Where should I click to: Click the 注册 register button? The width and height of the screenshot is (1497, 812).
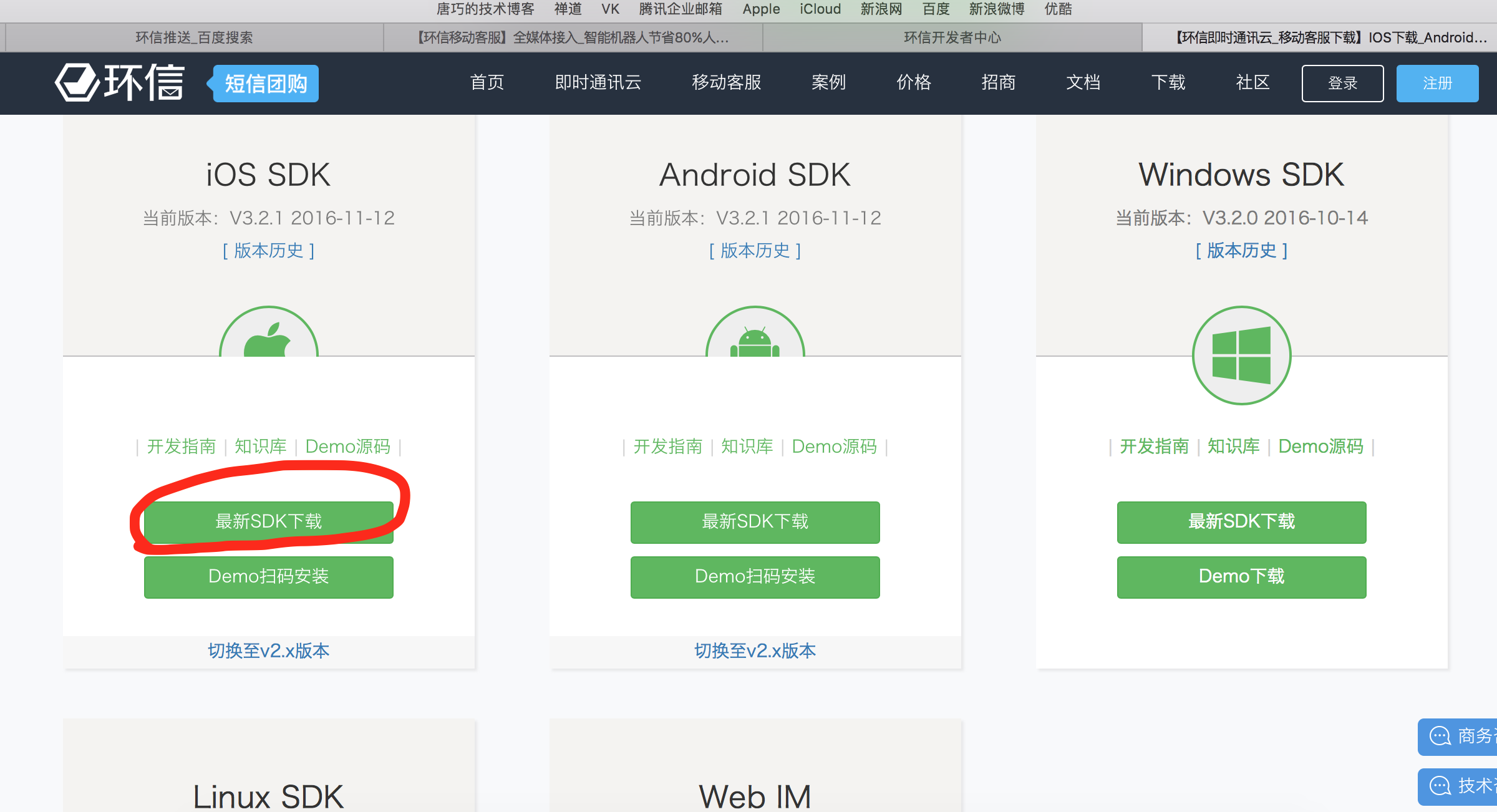1436,83
